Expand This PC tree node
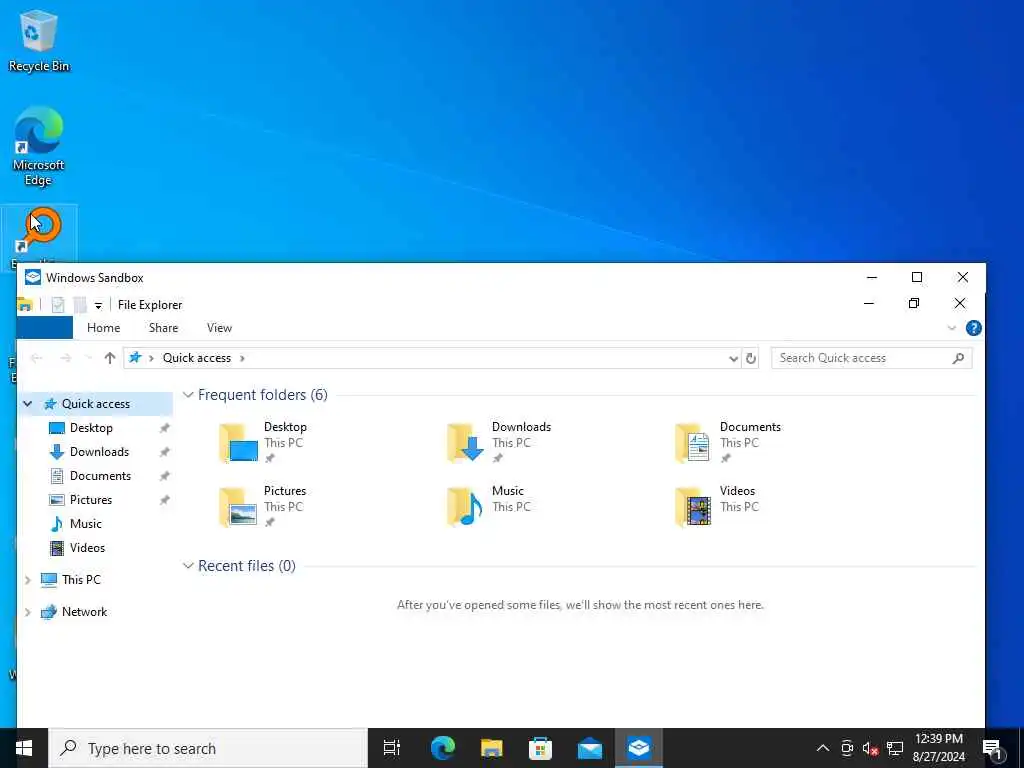The height and width of the screenshot is (768, 1024). click(x=27, y=580)
